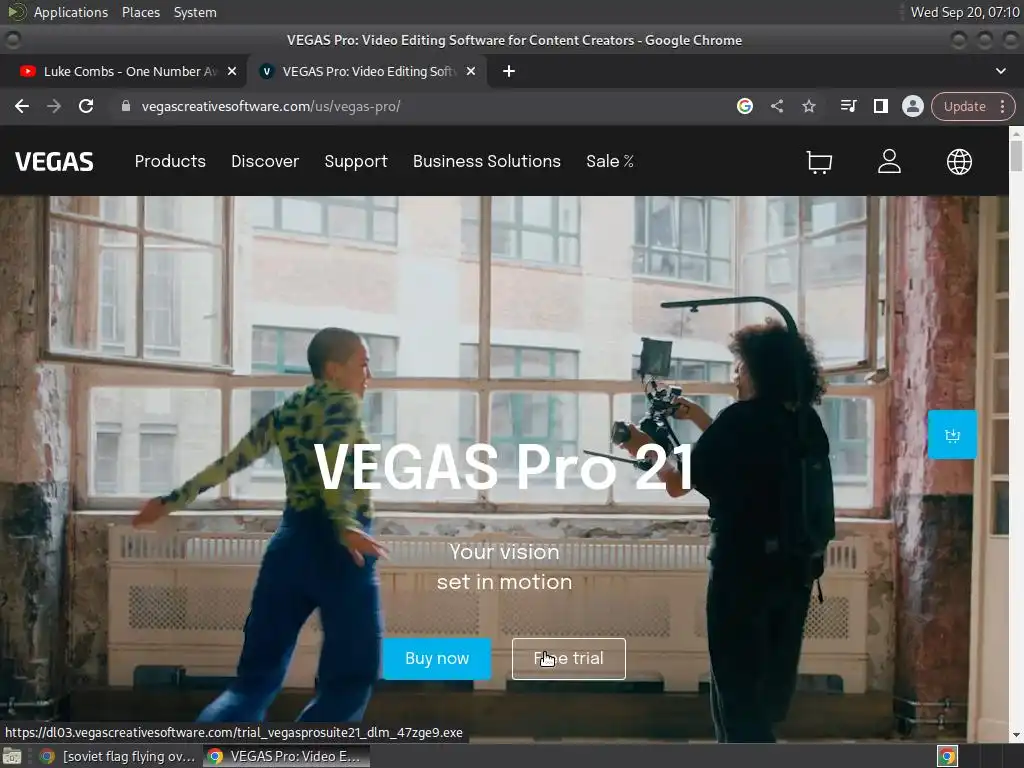Open a new browser tab
This screenshot has width=1024, height=768.
point(509,71)
